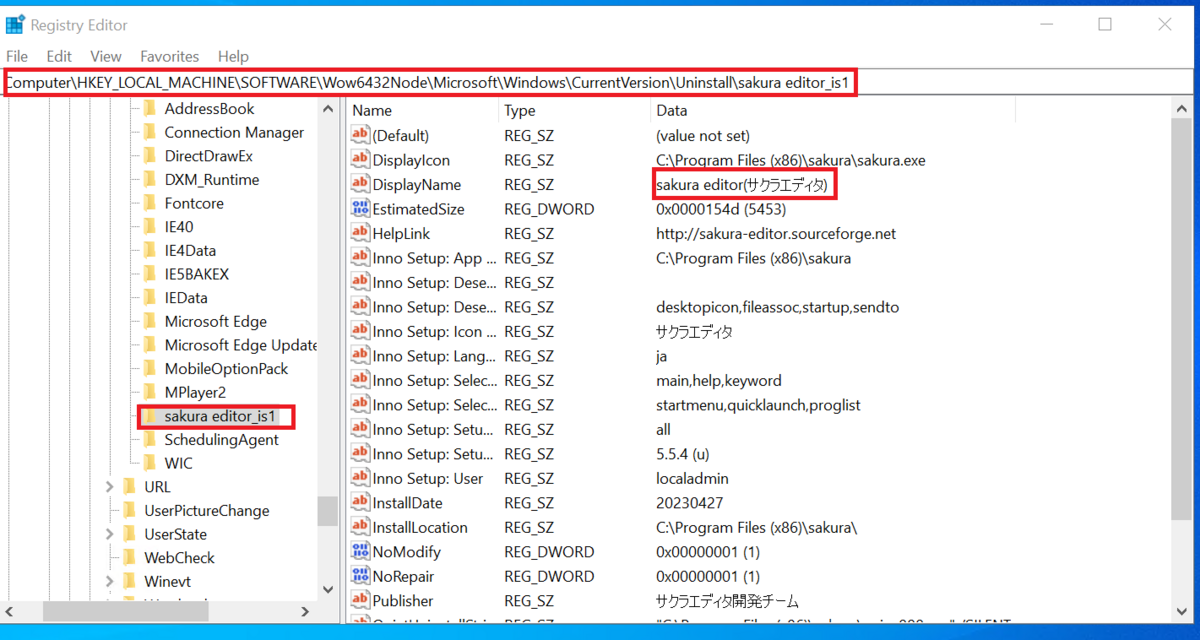Select the Microsoft Edge Update key

click(x=240, y=345)
